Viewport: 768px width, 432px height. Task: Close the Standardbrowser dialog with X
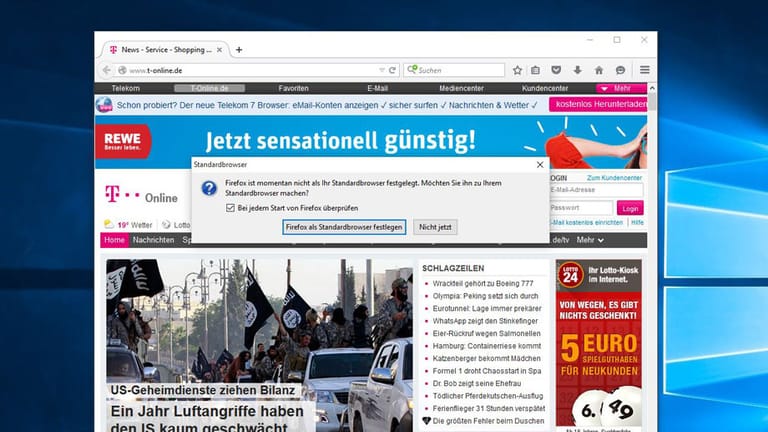point(540,165)
